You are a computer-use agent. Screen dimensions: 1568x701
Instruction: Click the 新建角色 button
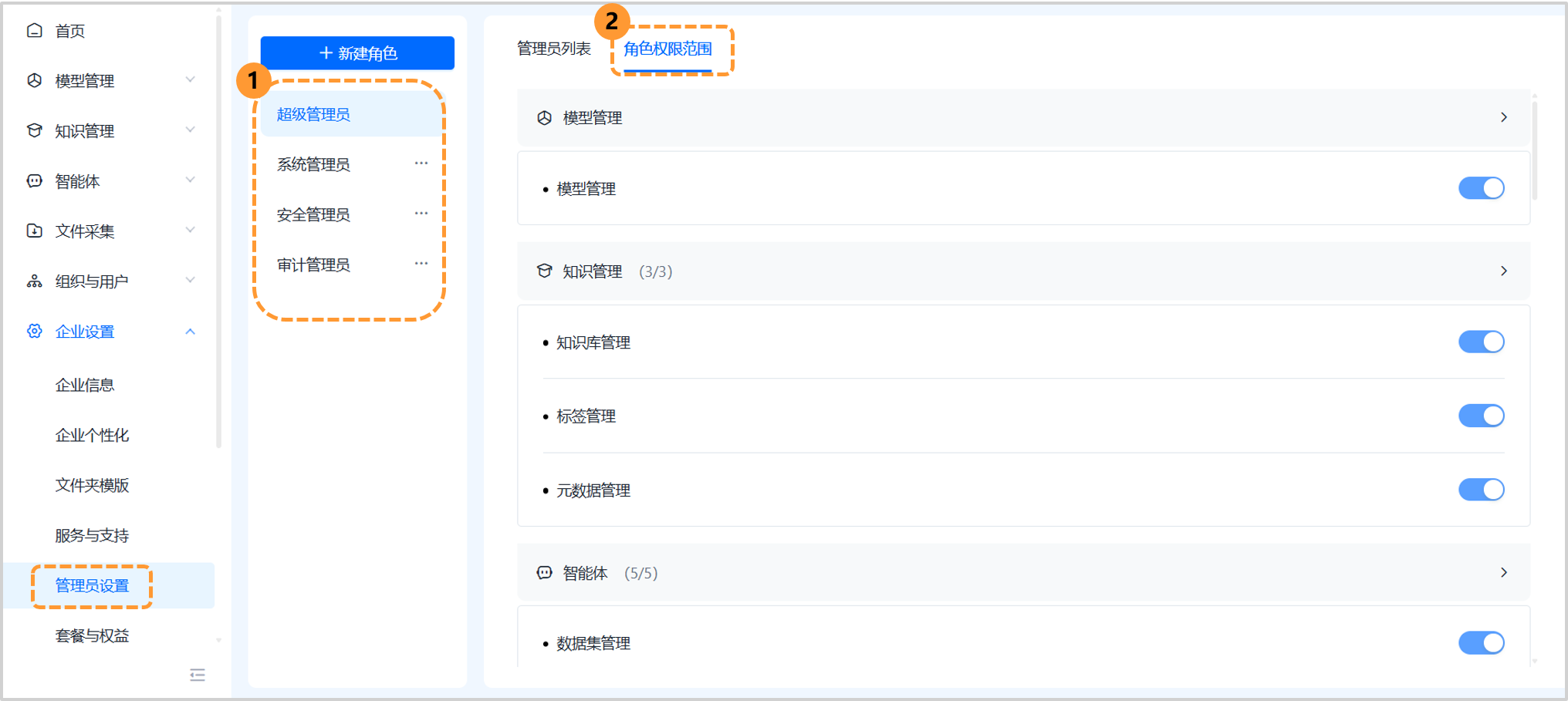(x=357, y=52)
